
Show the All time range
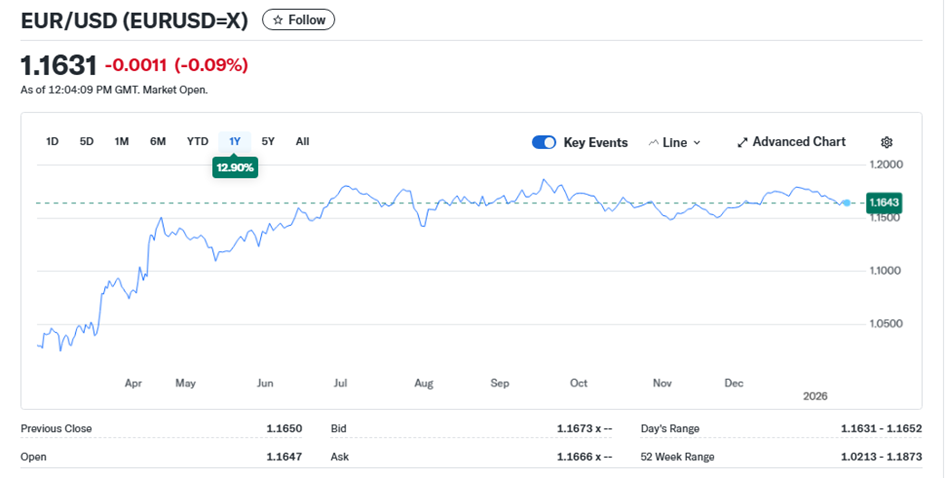pyautogui.click(x=302, y=142)
